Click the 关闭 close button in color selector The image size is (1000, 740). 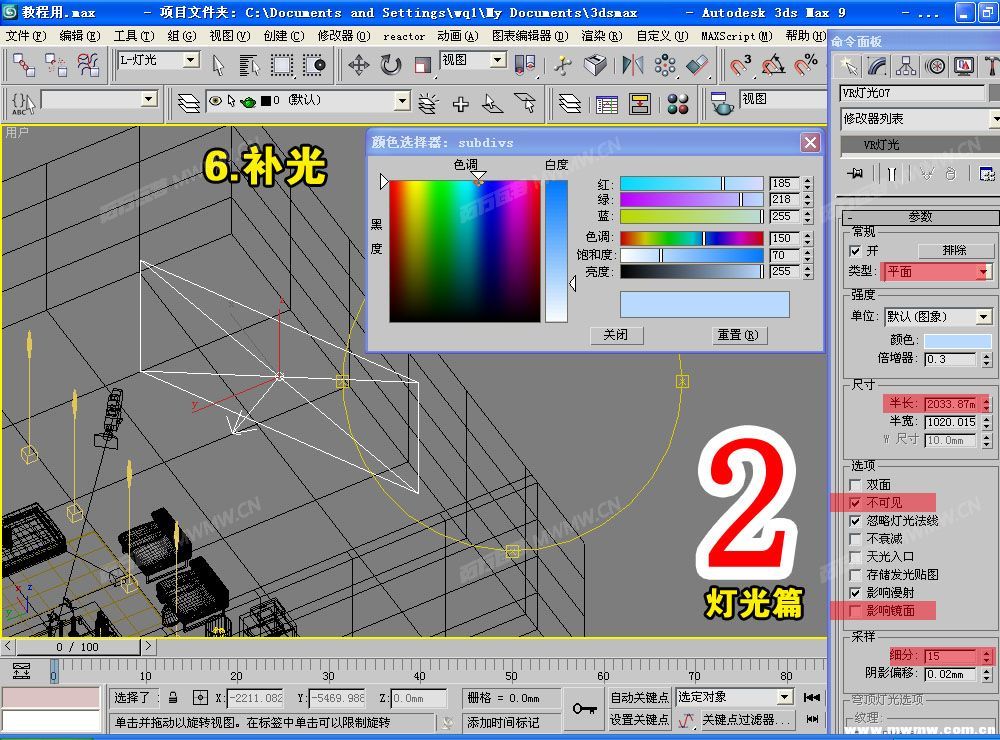click(x=615, y=335)
